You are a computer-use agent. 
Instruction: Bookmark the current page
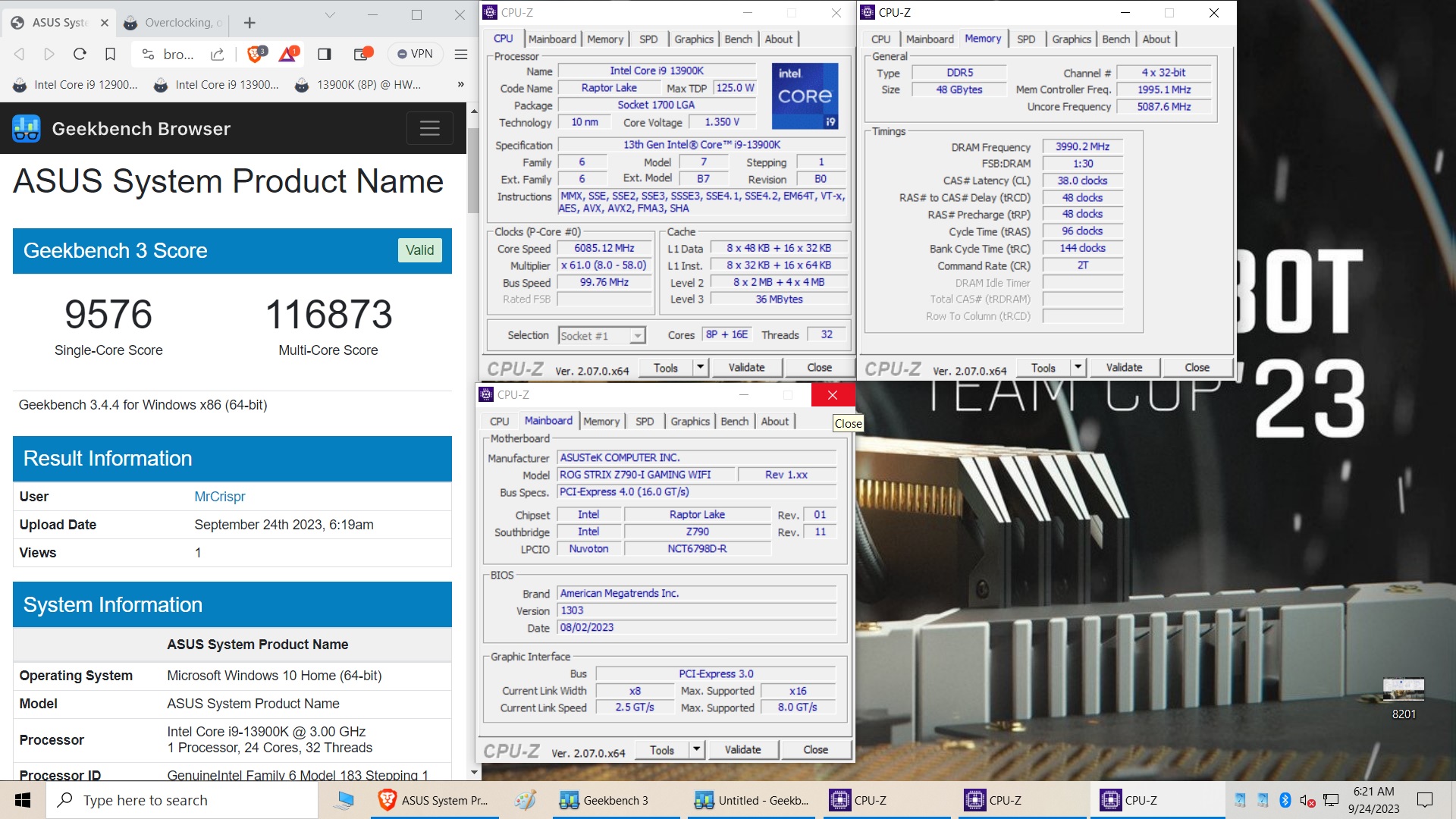pyautogui.click(x=110, y=54)
